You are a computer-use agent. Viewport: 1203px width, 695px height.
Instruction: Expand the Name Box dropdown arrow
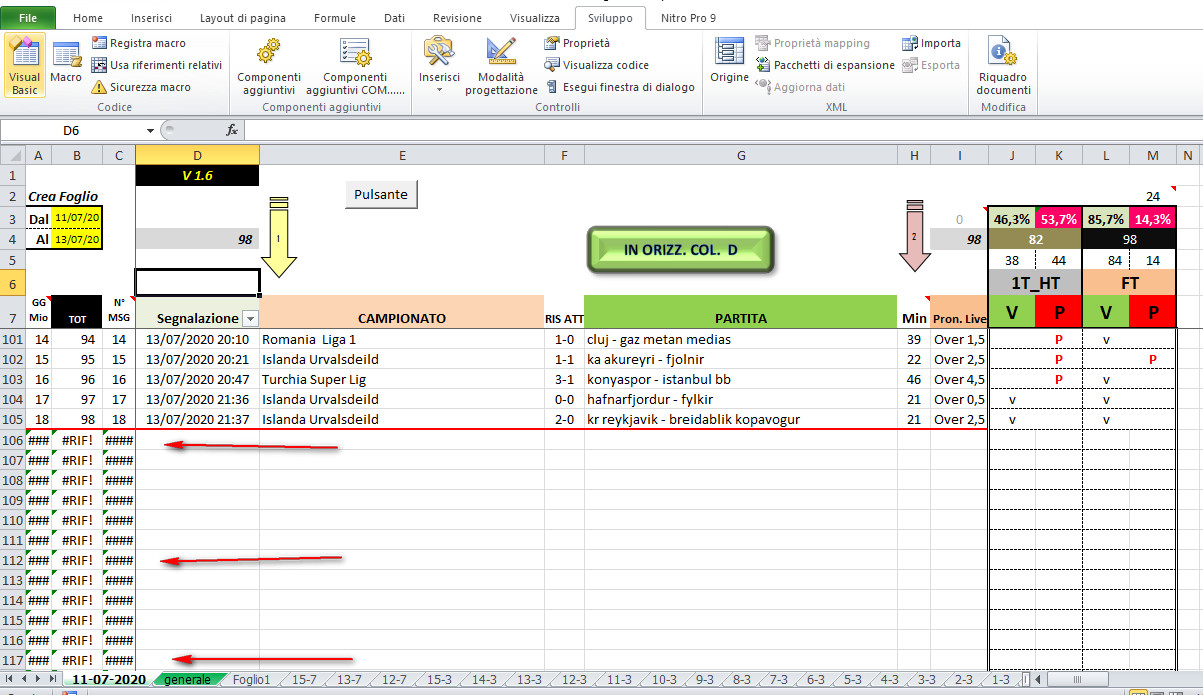coord(150,130)
